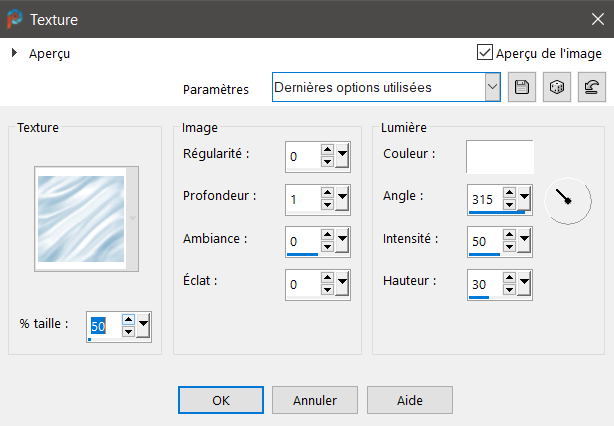Screen dimensions: 614x426
Task: Click the % taille input field
Action: [x=103, y=326]
